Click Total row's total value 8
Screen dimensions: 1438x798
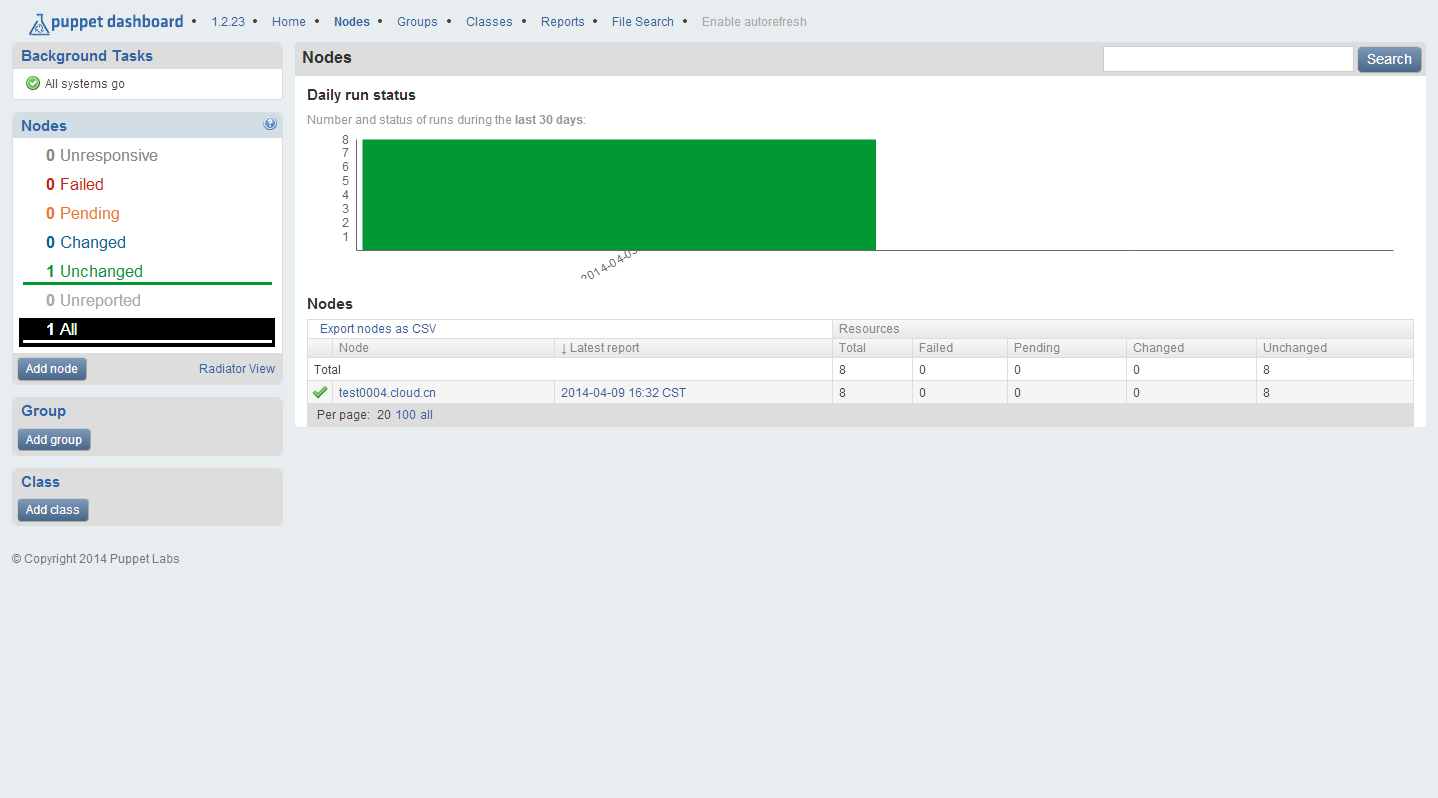point(842,370)
